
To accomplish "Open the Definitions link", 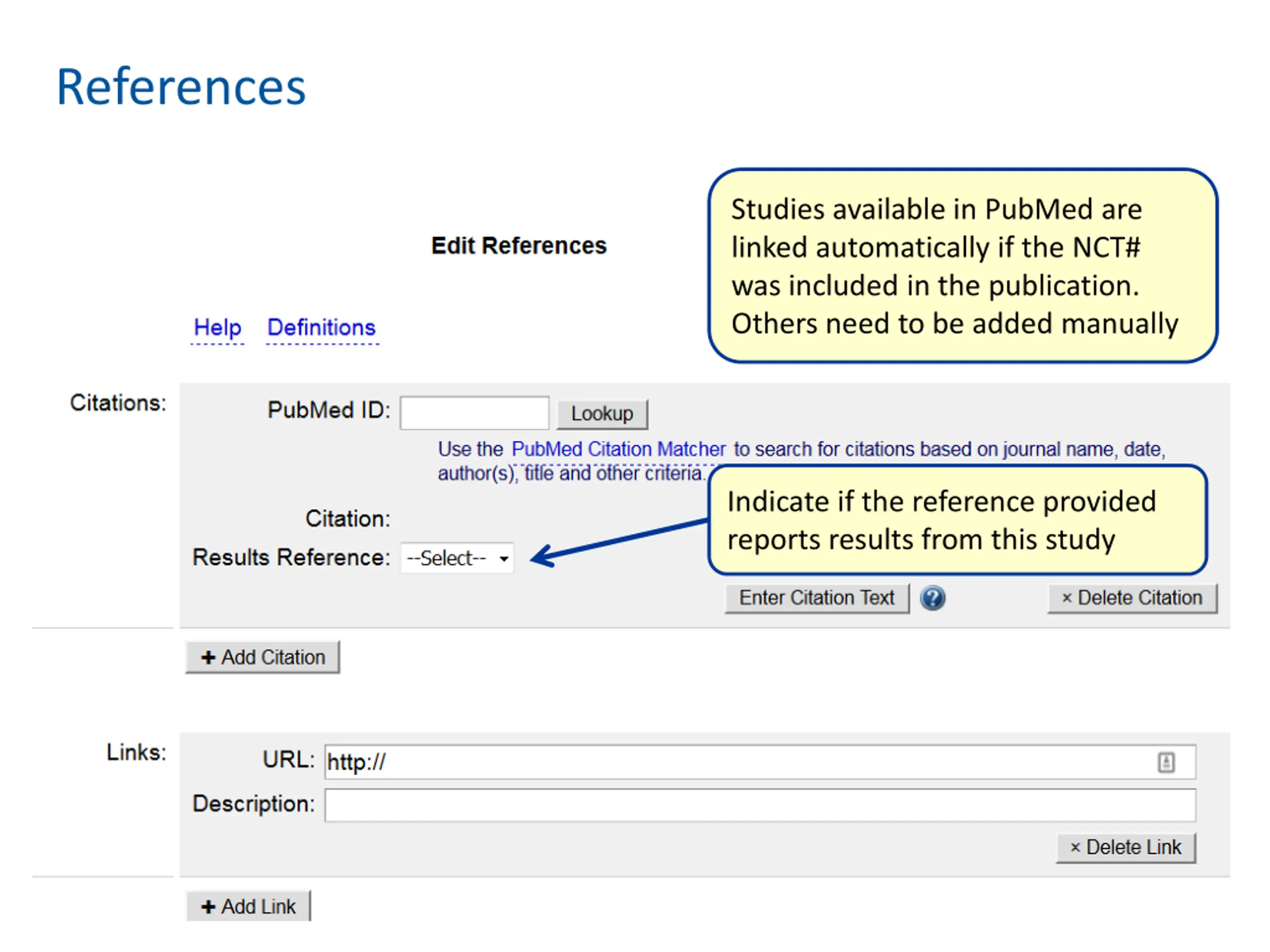I will coord(321,328).
